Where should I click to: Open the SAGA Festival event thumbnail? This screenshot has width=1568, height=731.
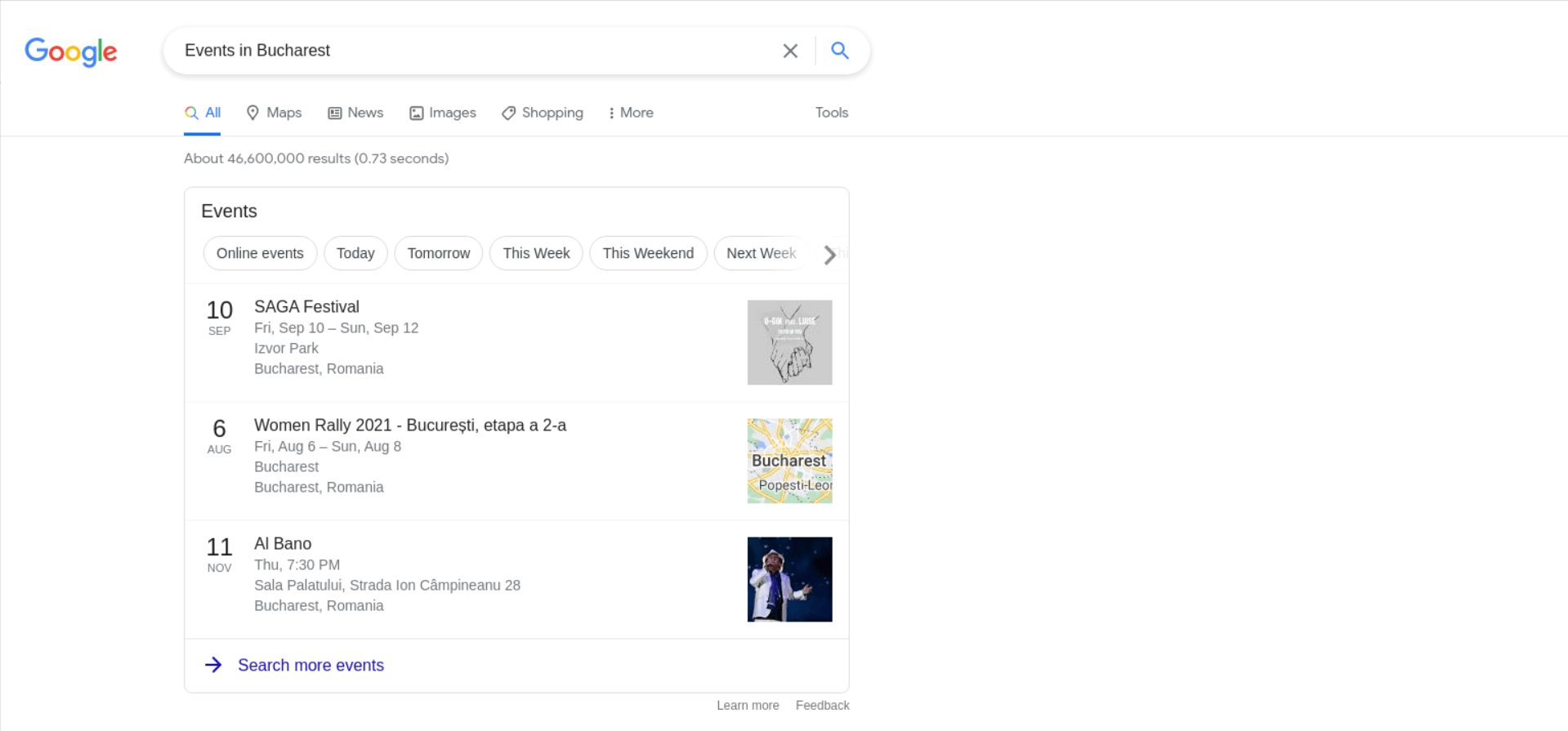click(789, 342)
